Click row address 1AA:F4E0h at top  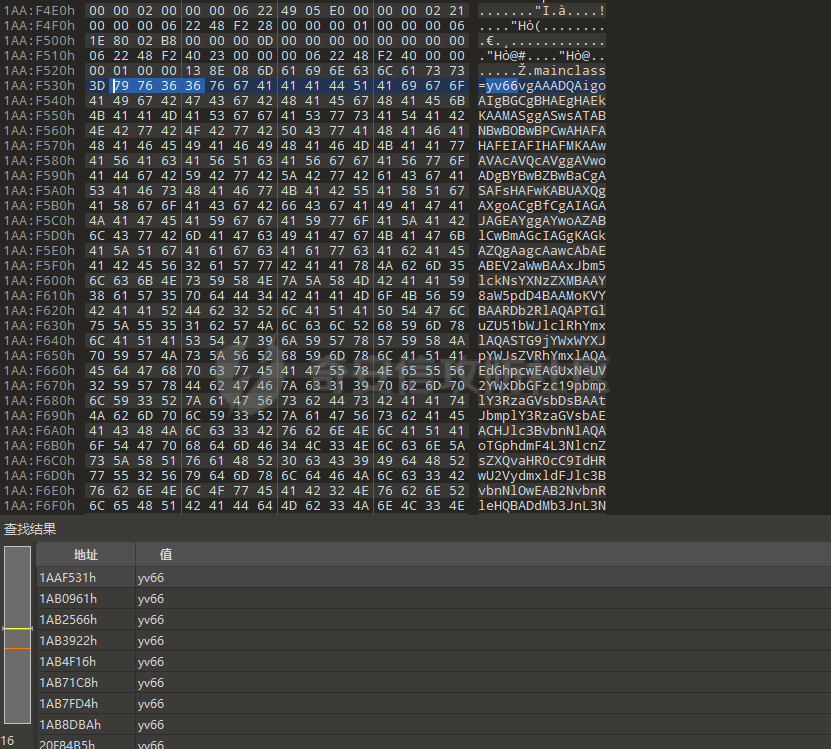point(39,9)
